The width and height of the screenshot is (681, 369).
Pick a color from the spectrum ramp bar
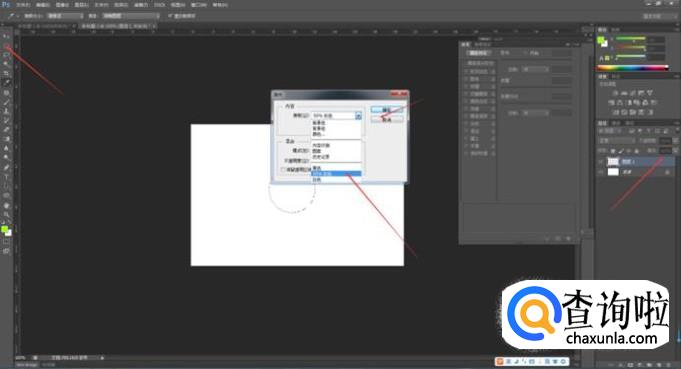coord(633,68)
